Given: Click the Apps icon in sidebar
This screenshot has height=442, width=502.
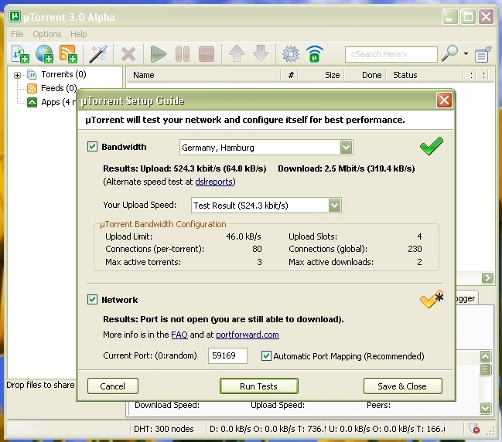Looking at the screenshot, I should coord(32,102).
